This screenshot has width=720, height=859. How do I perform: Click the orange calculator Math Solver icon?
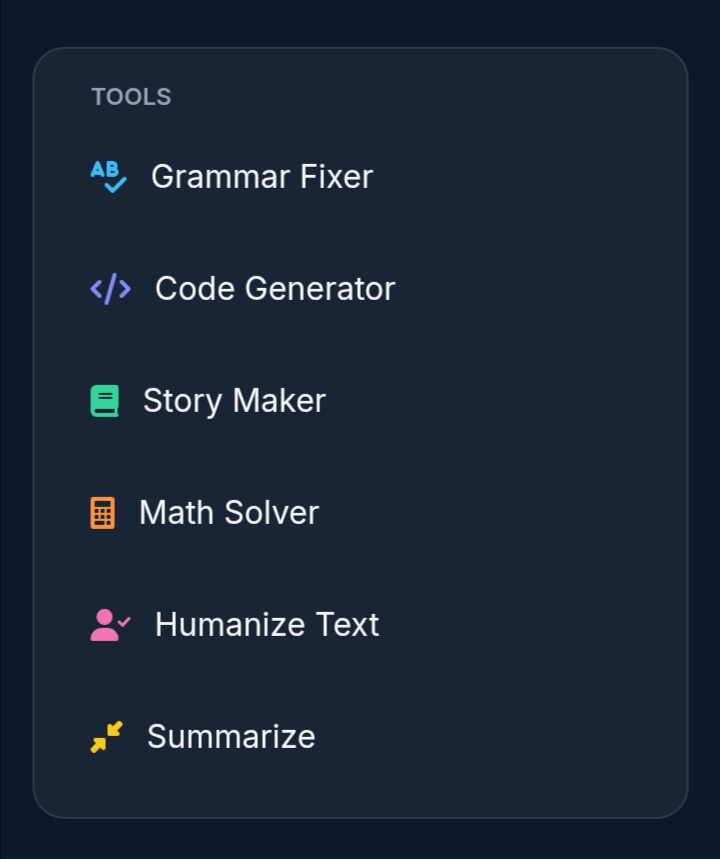click(102, 513)
